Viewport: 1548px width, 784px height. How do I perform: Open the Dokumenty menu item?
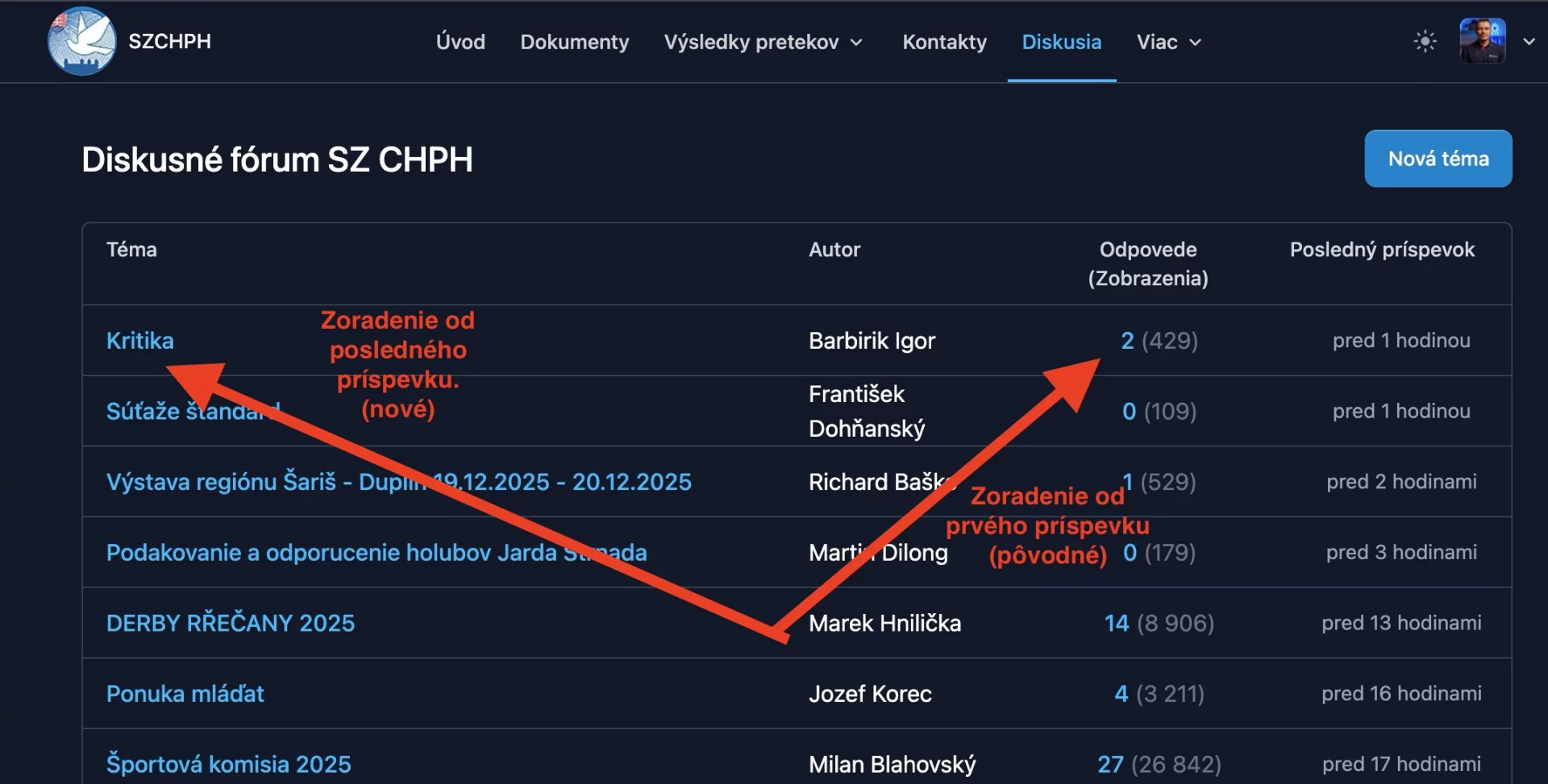[574, 42]
